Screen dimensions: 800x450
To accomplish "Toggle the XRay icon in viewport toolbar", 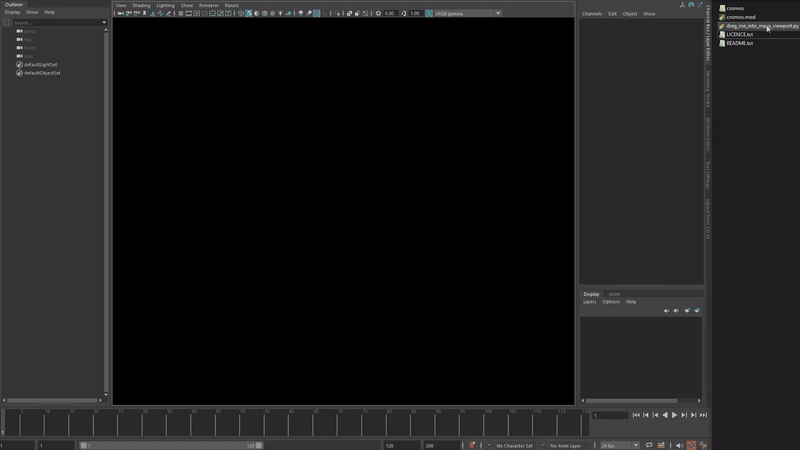I will point(349,13).
